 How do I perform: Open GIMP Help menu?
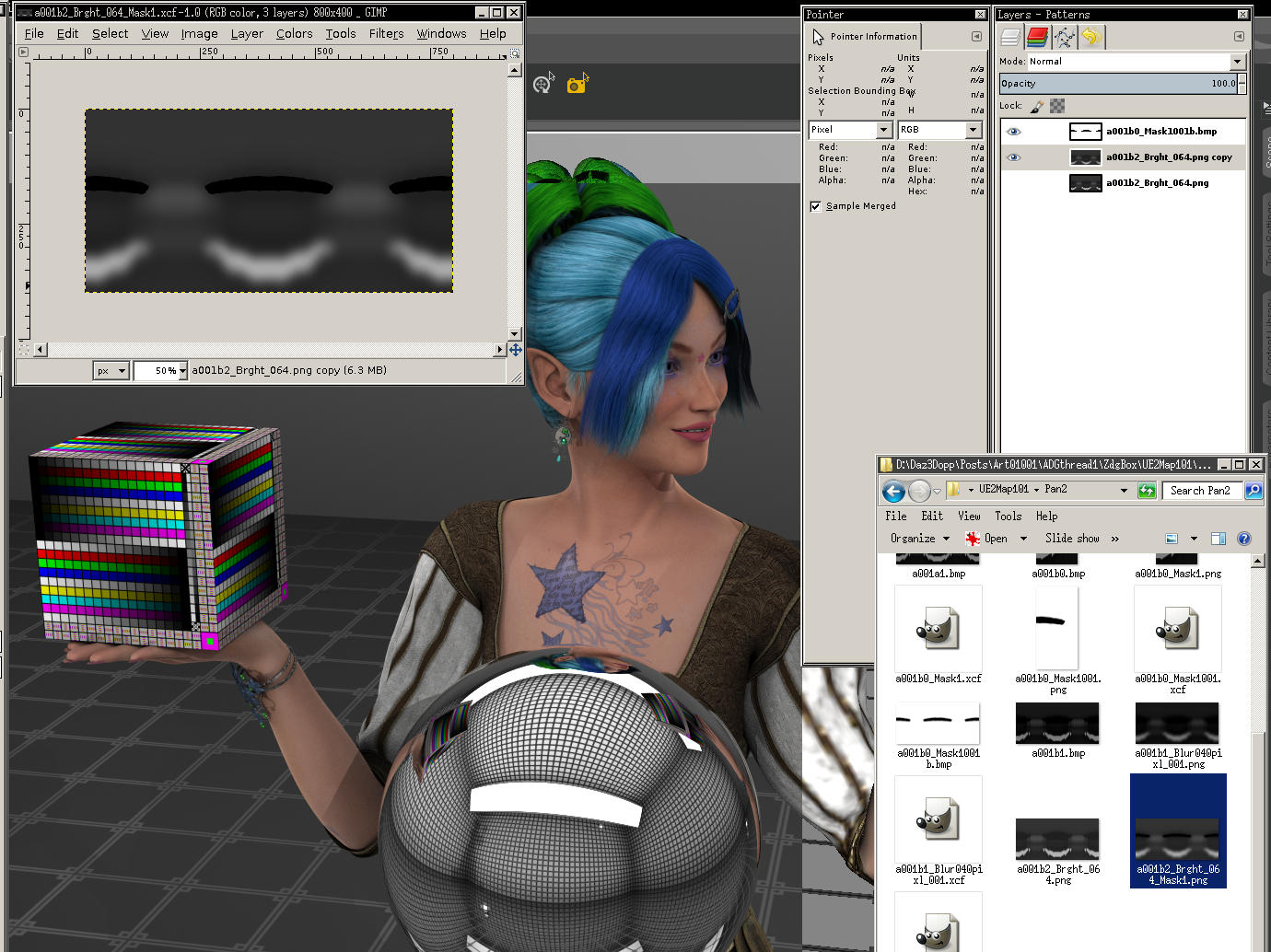point(493,34)
